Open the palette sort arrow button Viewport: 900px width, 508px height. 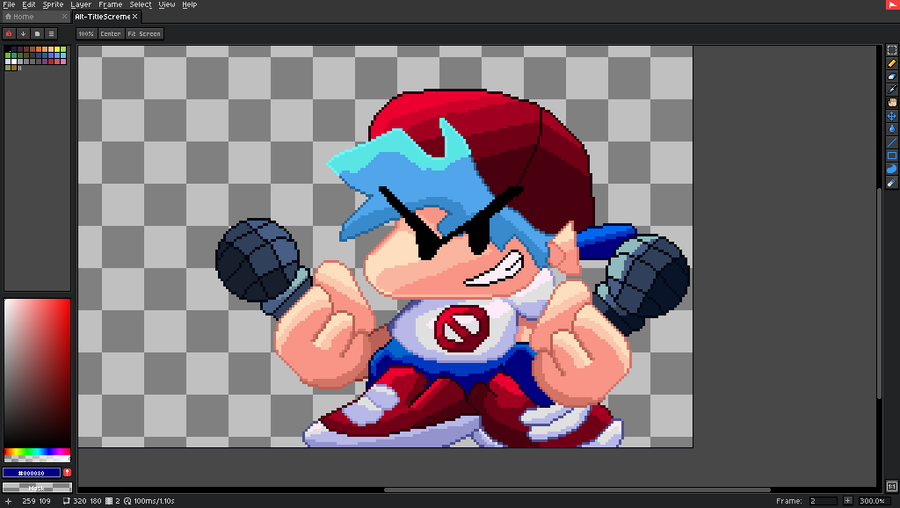[x=23, y=34]
